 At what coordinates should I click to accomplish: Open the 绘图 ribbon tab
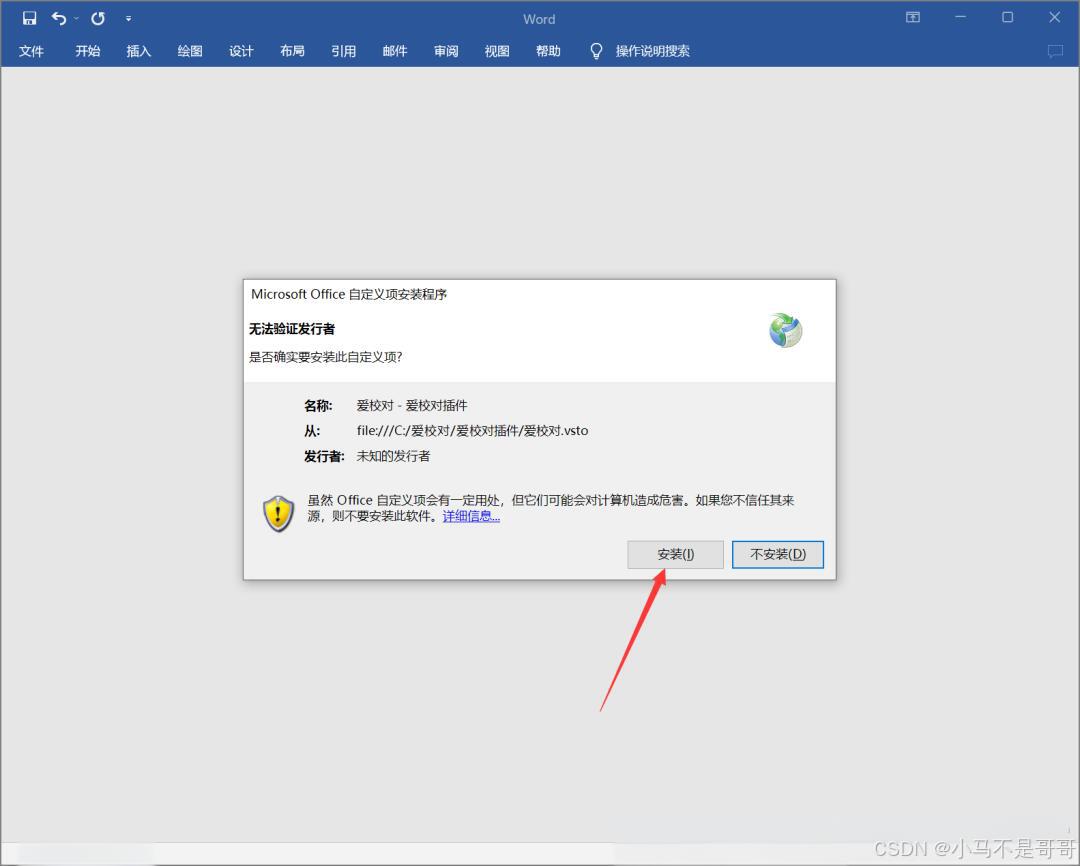tap(190, 51)
